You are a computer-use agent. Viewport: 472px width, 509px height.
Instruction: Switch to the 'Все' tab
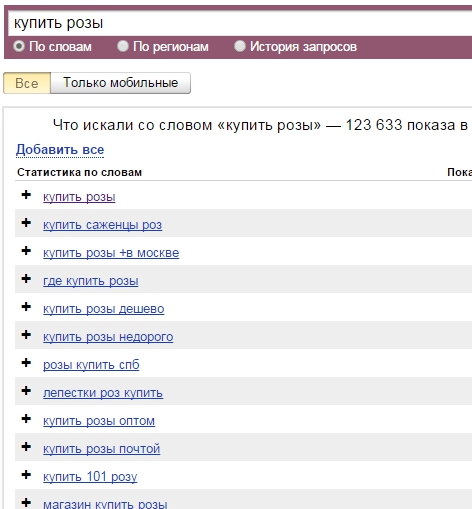coord(27,83)
